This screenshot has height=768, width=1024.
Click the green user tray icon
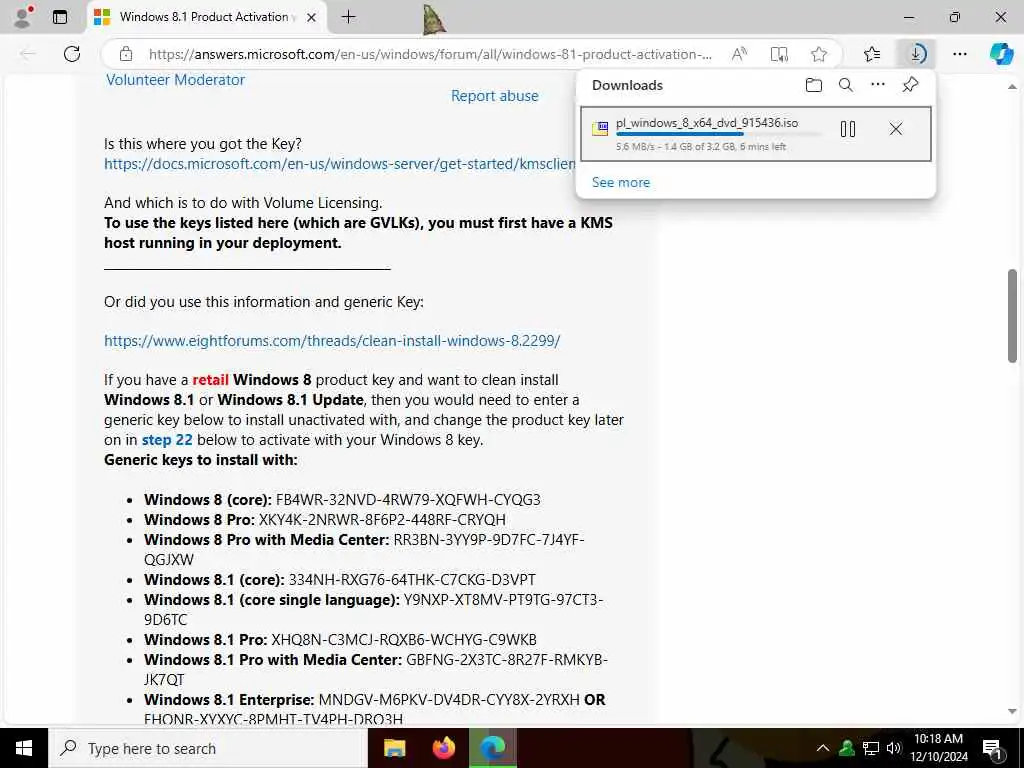847,748
